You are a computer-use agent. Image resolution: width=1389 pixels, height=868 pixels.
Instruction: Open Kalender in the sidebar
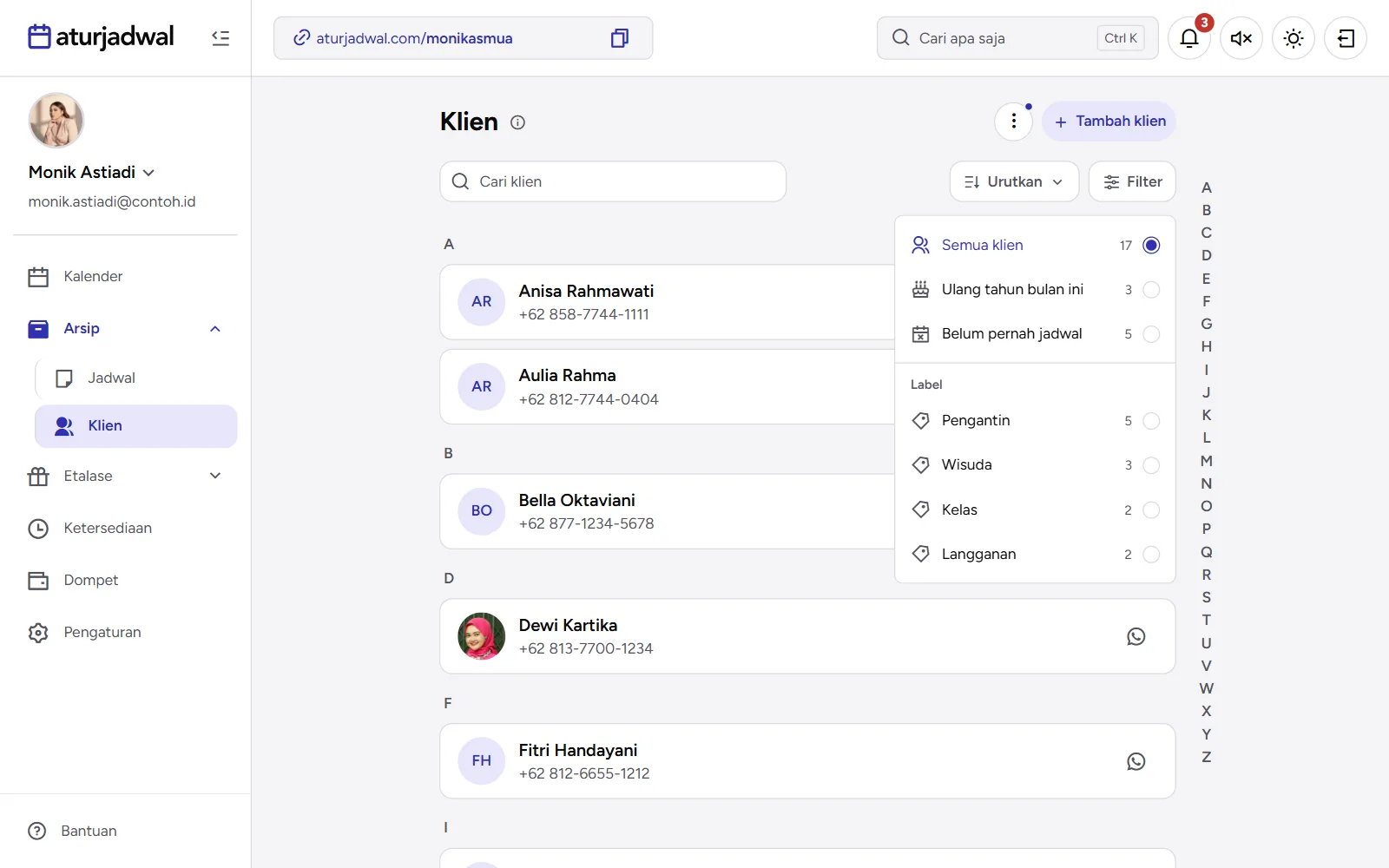tap(125, 277)
